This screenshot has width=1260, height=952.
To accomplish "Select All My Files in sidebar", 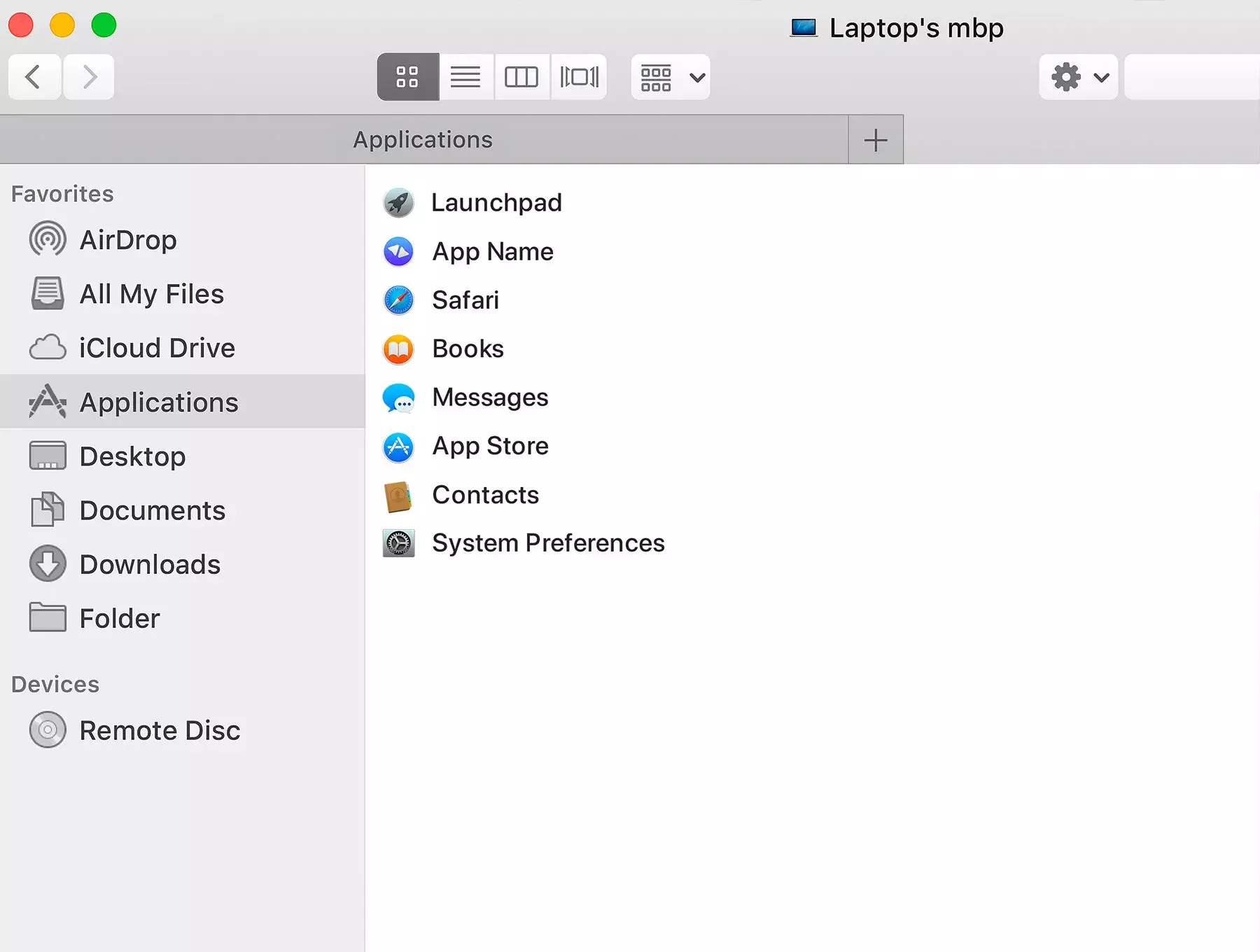I will click(183, 293).
